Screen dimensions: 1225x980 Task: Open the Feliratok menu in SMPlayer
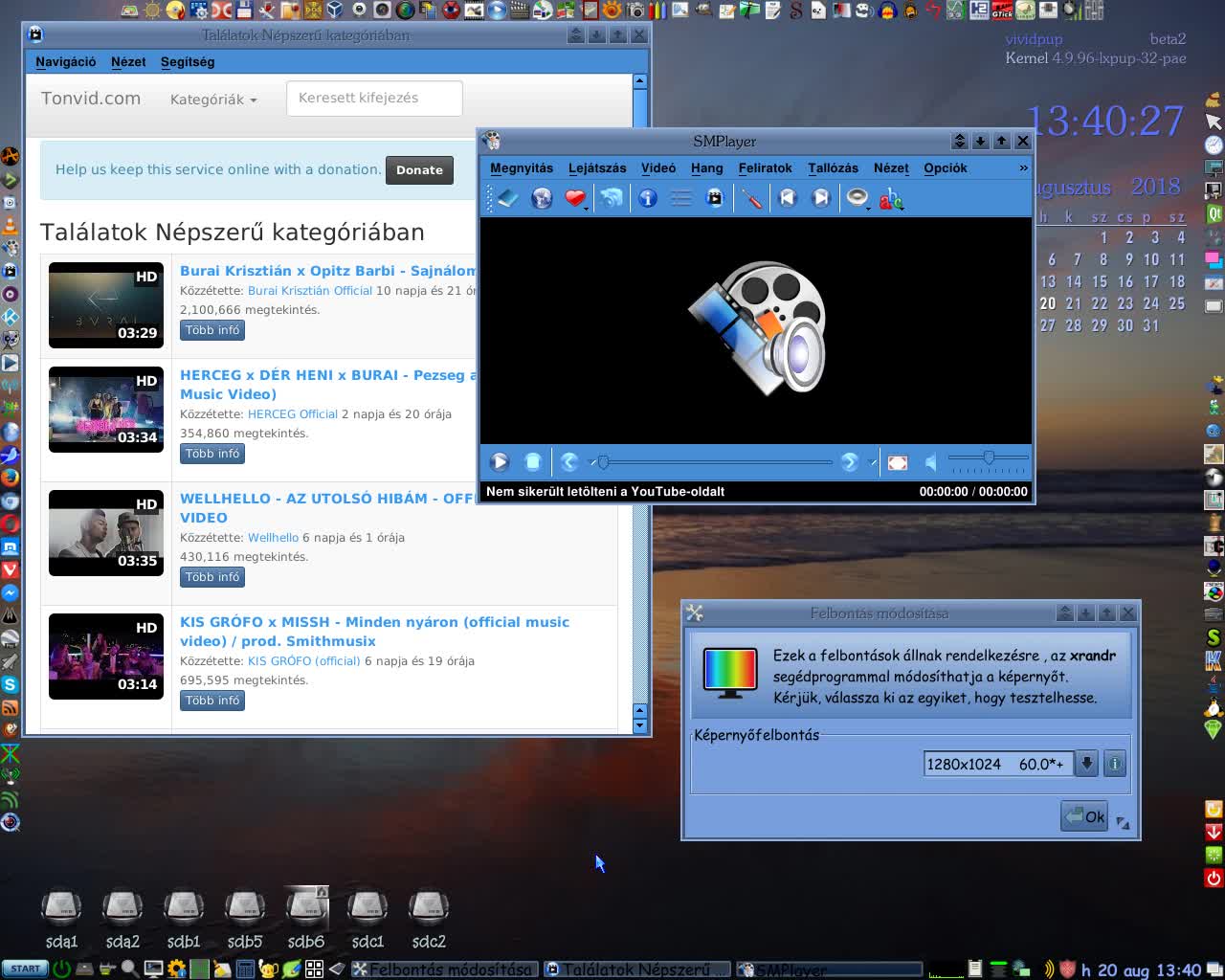click(765, 167)
